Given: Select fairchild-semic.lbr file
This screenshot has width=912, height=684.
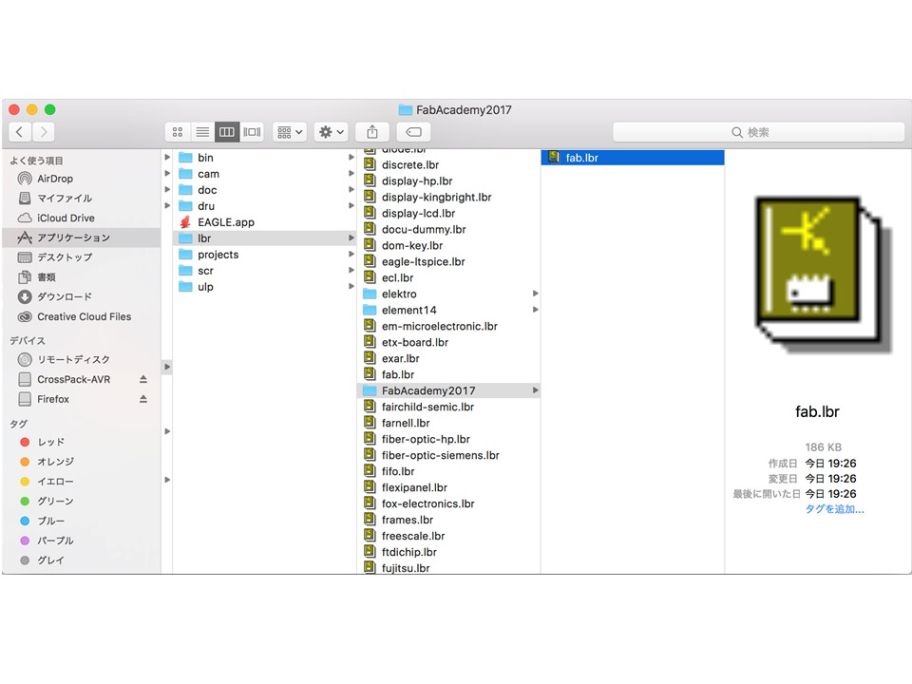Looking at the screenshot, I should (x=448, y=407).
